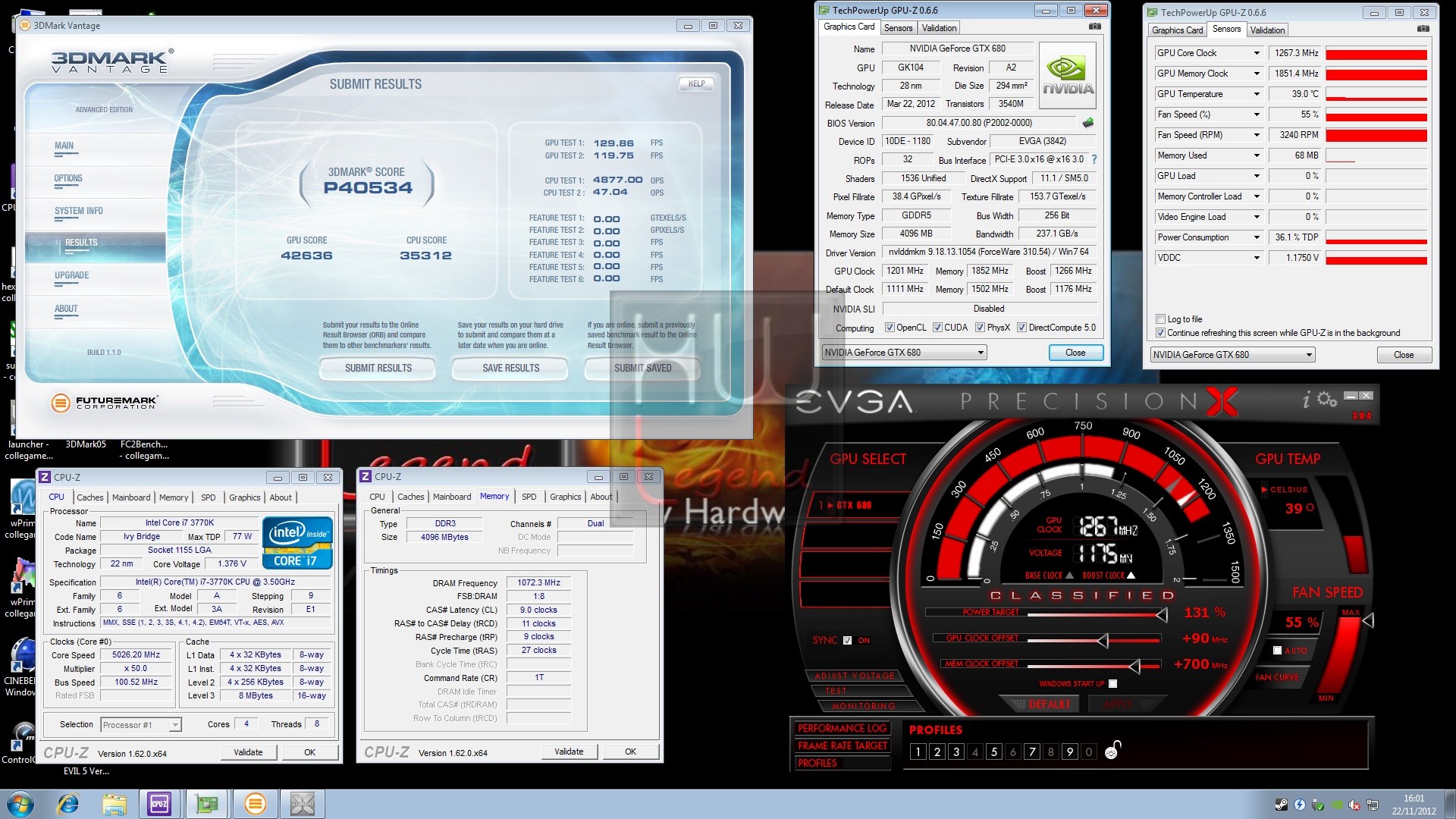Image resolution: width=1456 pixels, height=819 pixels.
Task: Toggle the SYNC checkbox in Precision X
Action: tap(847, 640)
